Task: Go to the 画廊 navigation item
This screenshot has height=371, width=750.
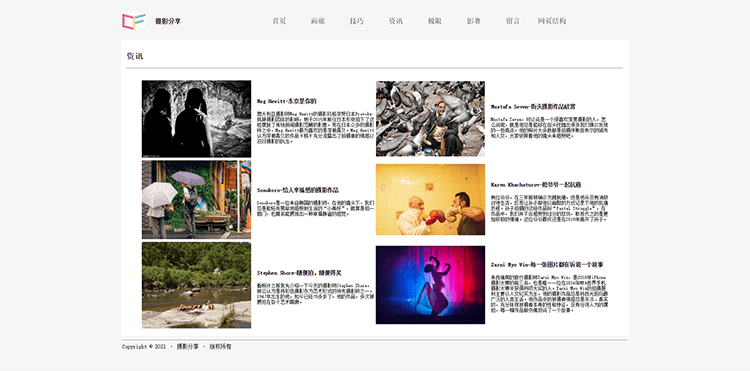Action: 318,21
